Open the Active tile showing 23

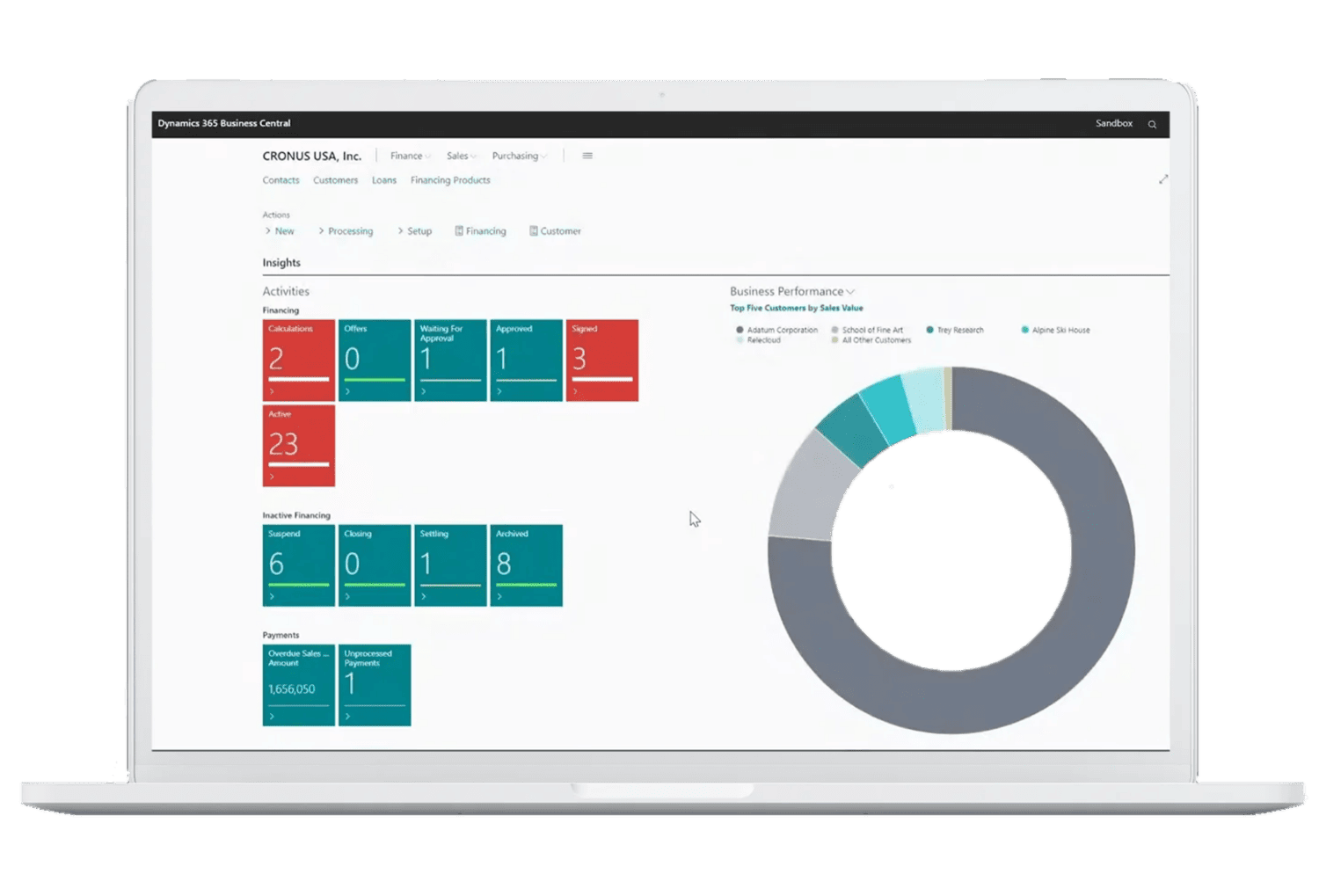tap(299, 446)
